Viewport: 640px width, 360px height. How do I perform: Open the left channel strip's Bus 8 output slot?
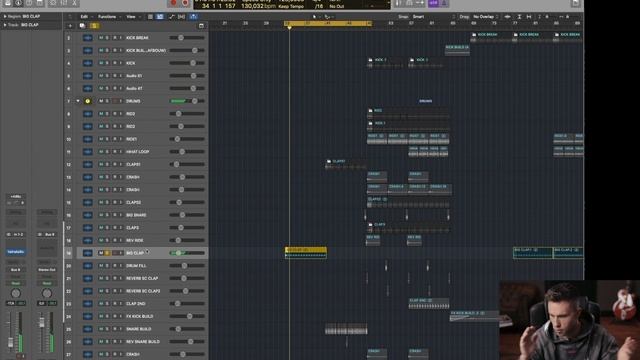(x=16, y=270)
